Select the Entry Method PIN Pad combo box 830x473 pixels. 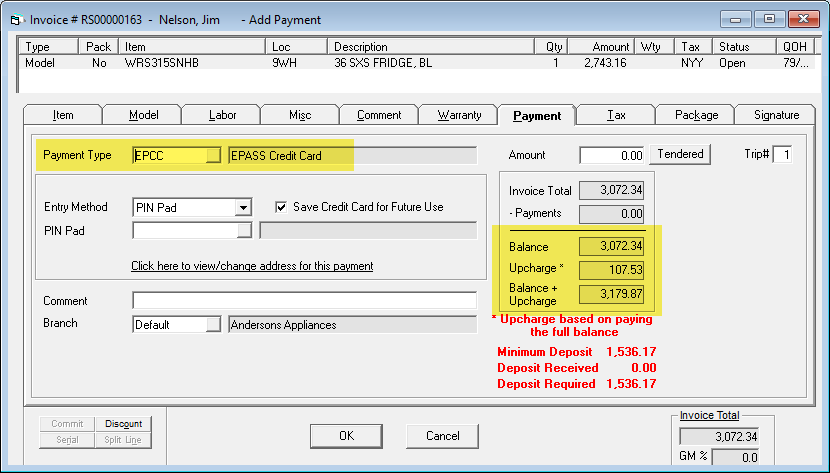pos(192,207)
